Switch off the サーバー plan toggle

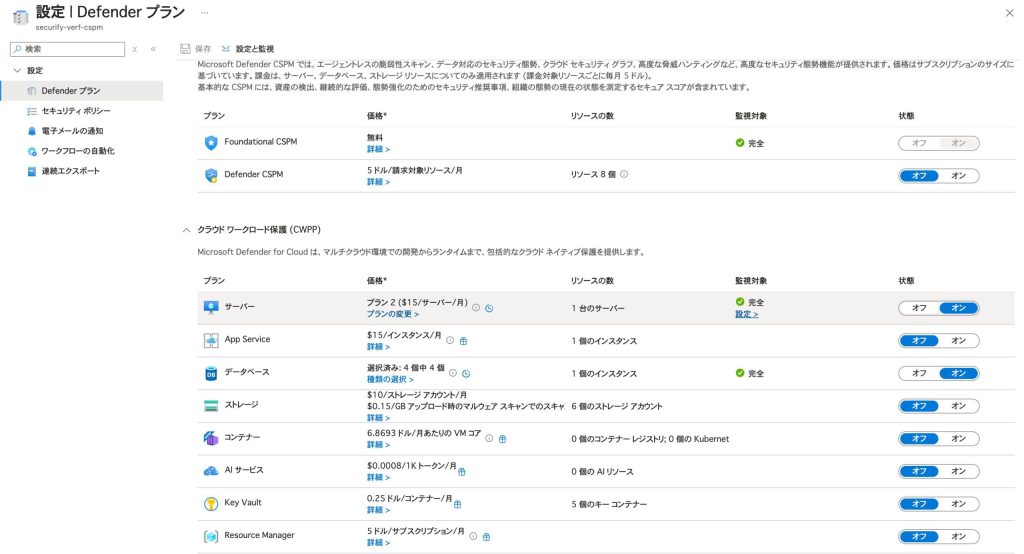pyautogui.click(x=919, y=308)
